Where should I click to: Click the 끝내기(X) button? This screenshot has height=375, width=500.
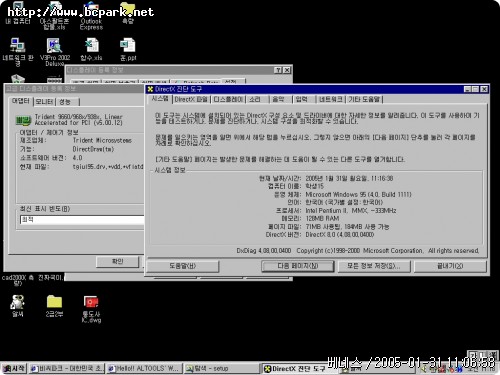pos(450,266)
